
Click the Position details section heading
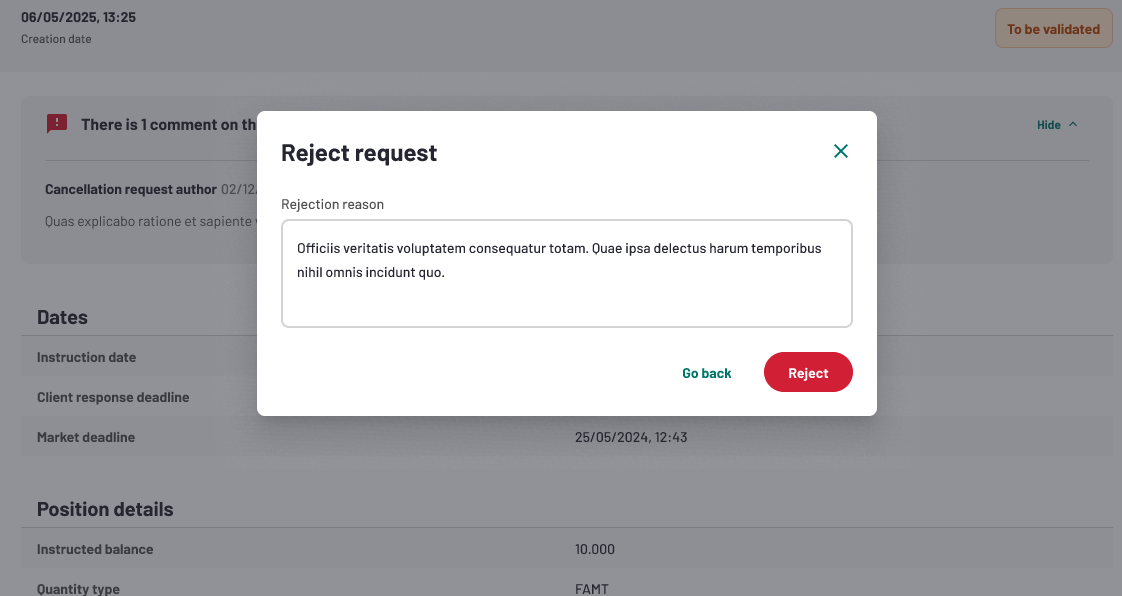pyautogui.click(x=105, y=509)
